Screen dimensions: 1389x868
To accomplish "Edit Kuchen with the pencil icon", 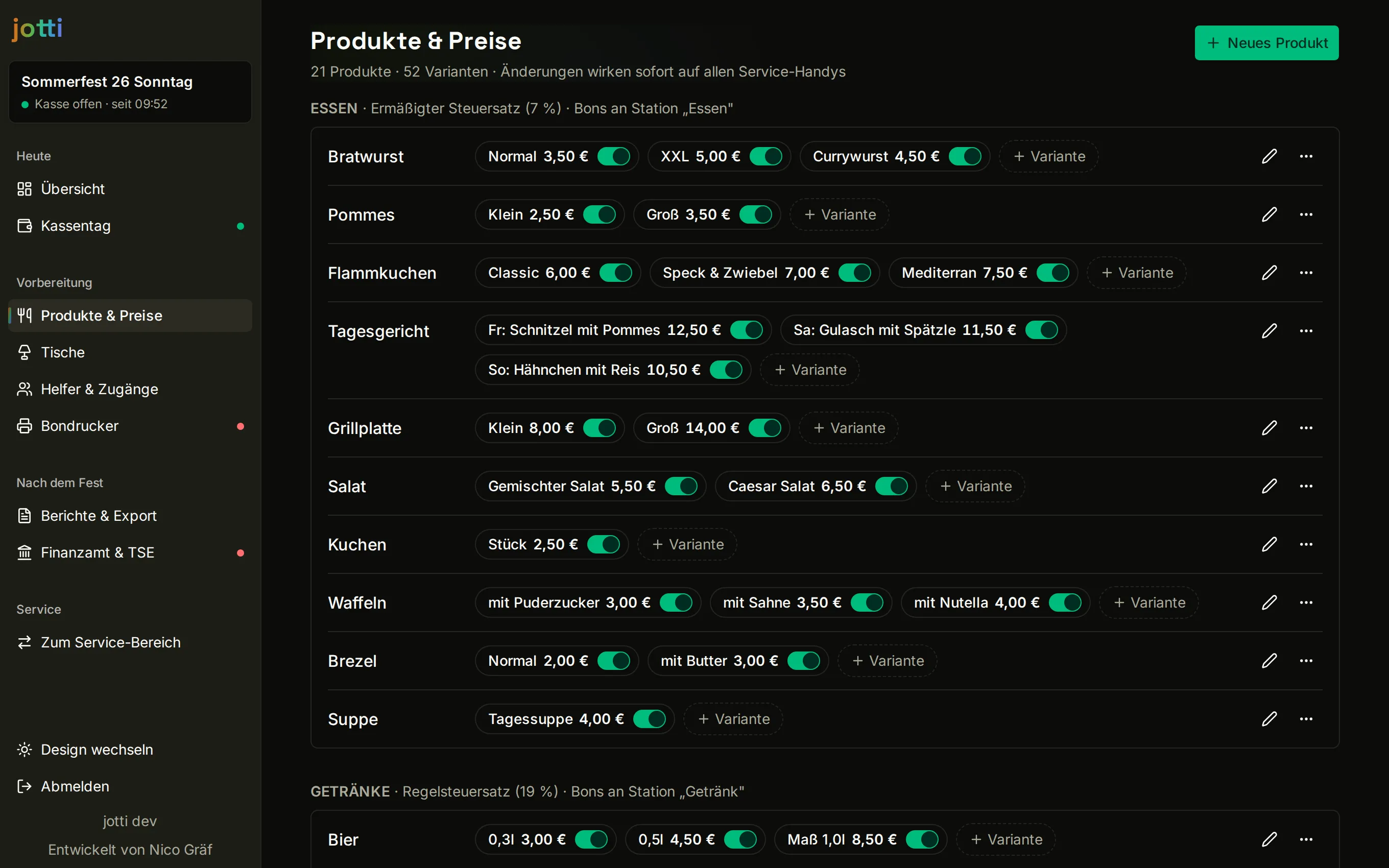I will tap(1269, 544).
